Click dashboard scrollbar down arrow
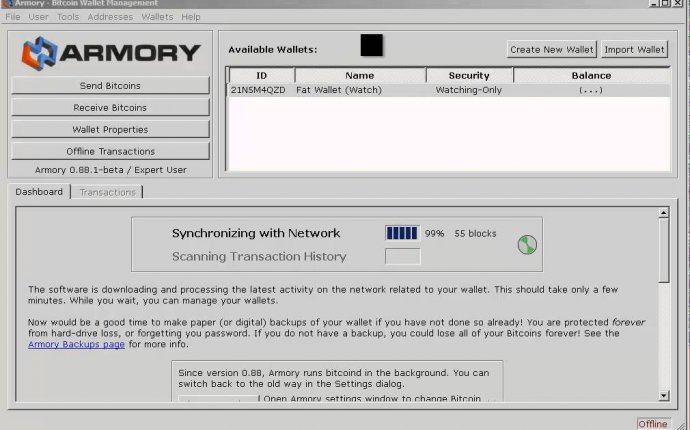The image size is (690, 430). pos(664,396)
